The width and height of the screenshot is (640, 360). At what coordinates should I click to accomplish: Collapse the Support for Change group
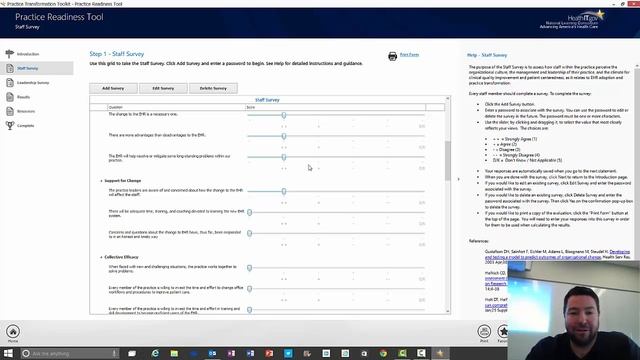pos(101,181)
